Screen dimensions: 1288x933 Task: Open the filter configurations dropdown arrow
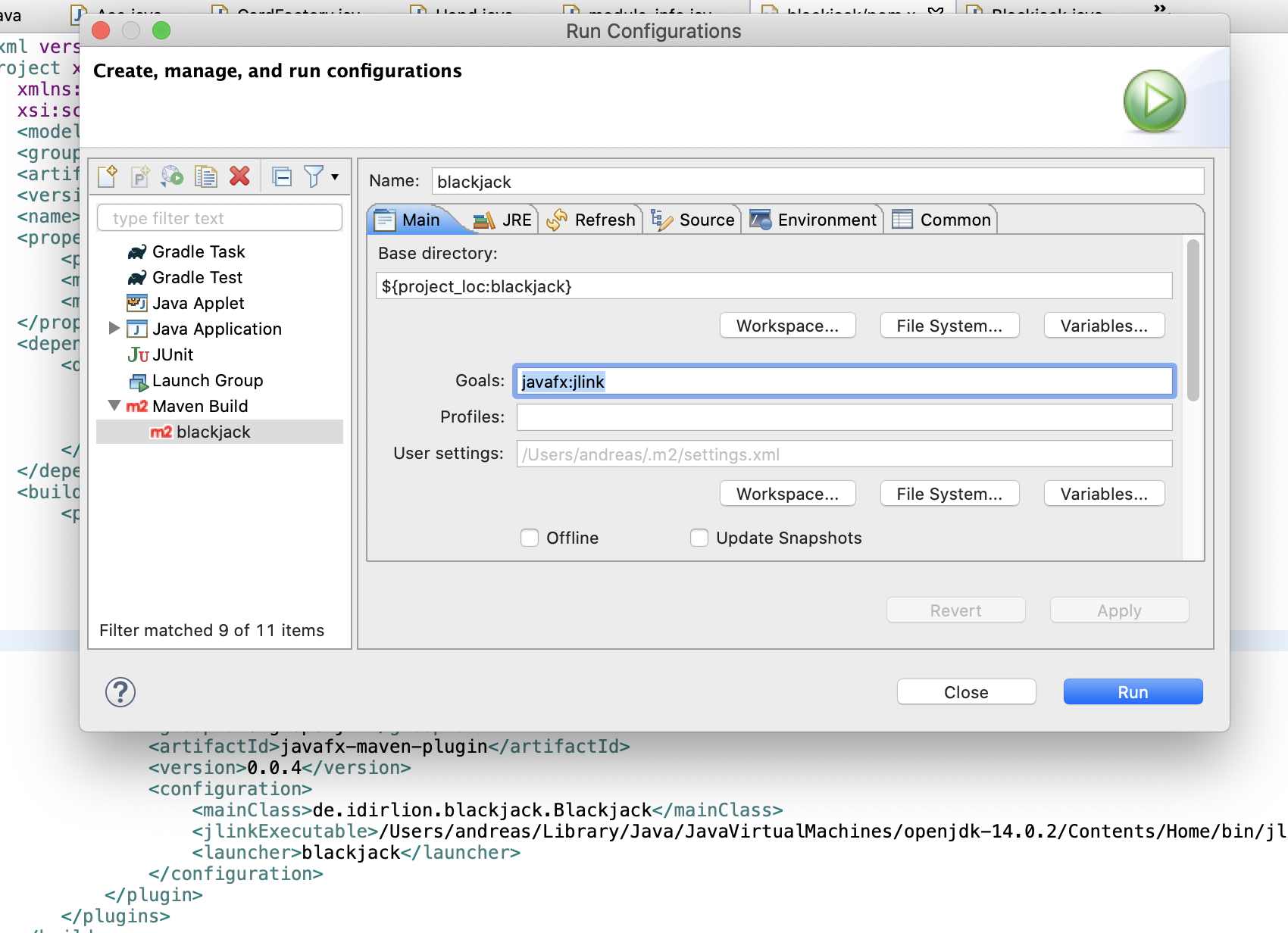pos(334,176)
